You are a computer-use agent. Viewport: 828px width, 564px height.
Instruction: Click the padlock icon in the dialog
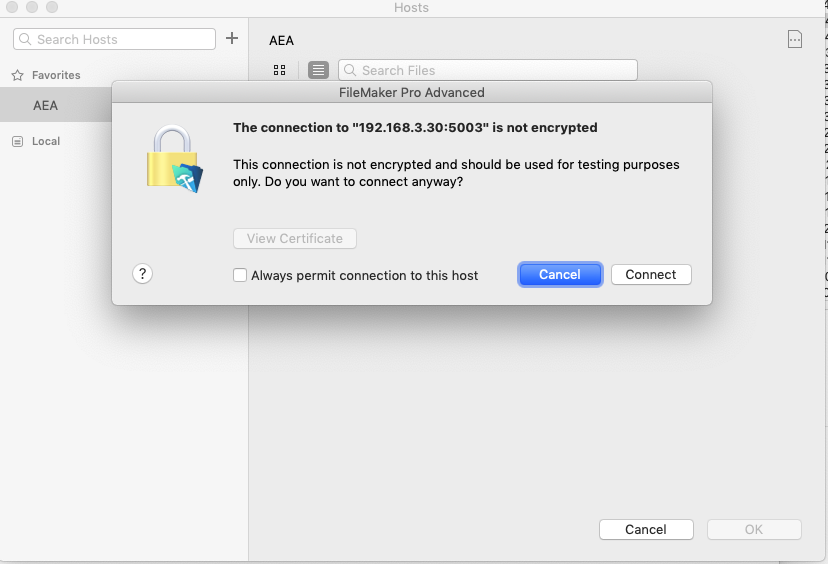(173, 158)
